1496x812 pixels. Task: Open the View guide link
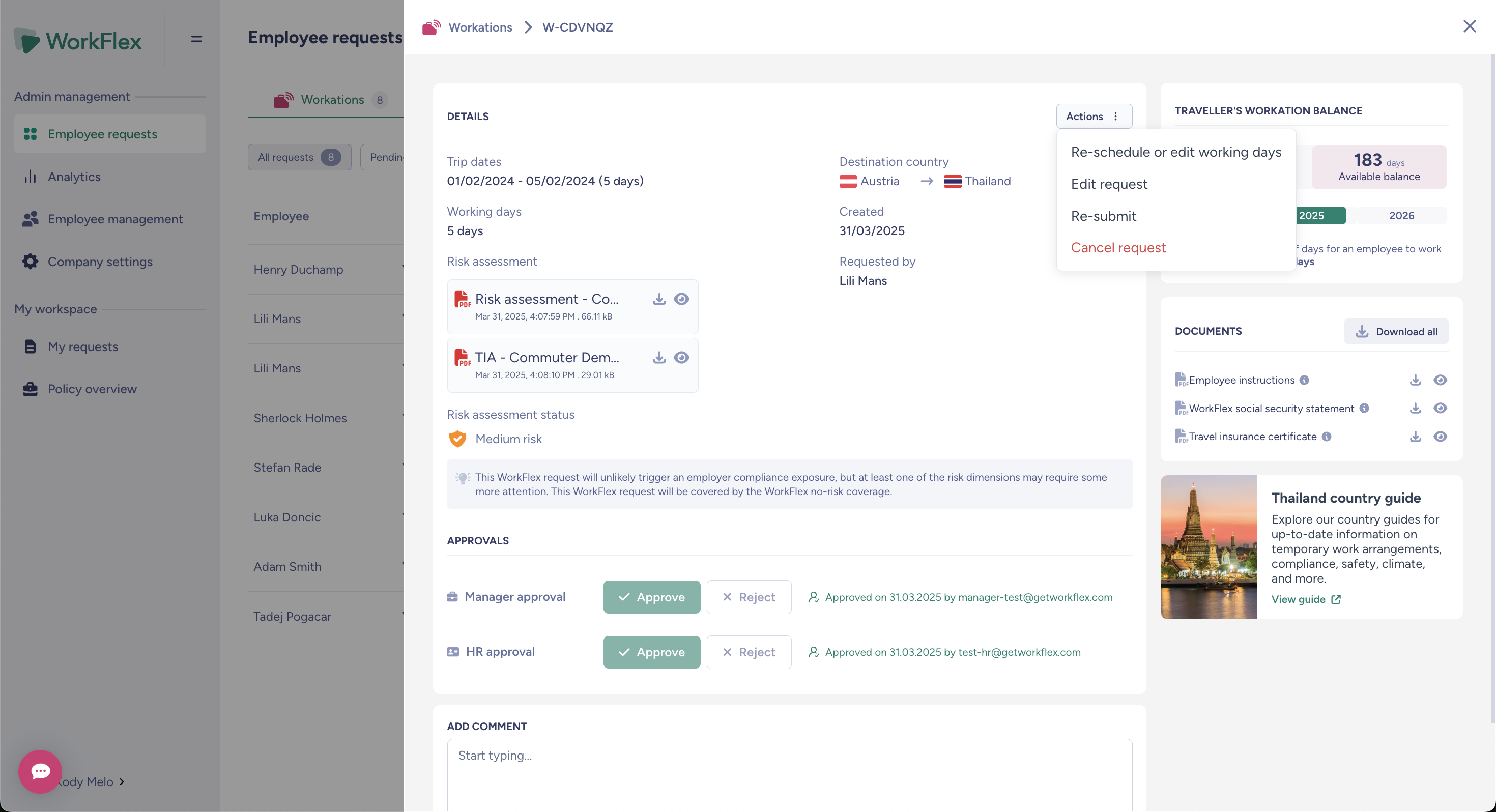pyautogui.click(x=1305, y=599)
